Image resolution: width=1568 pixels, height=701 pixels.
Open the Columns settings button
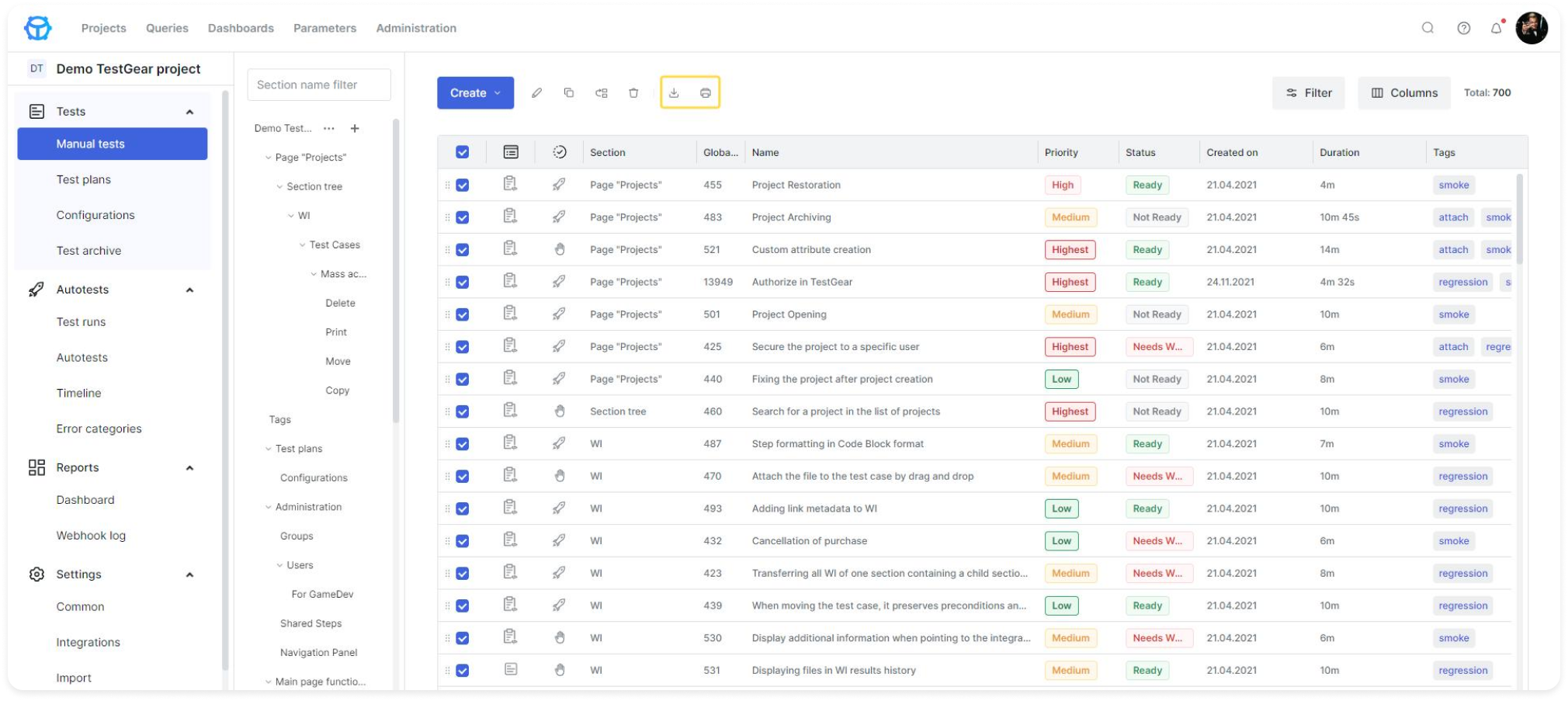1403,92
